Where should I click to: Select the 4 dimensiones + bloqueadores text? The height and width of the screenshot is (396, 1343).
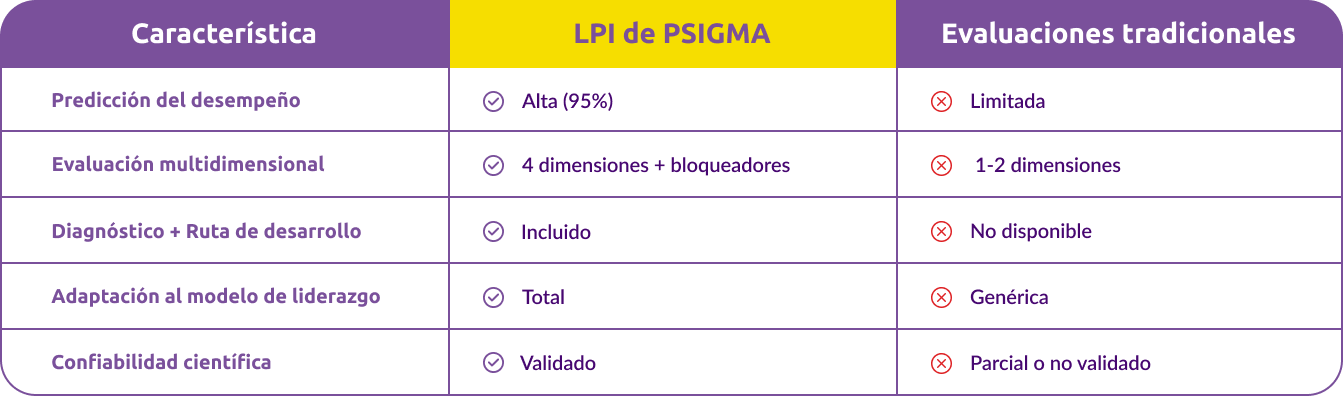[x=656, y=165]
